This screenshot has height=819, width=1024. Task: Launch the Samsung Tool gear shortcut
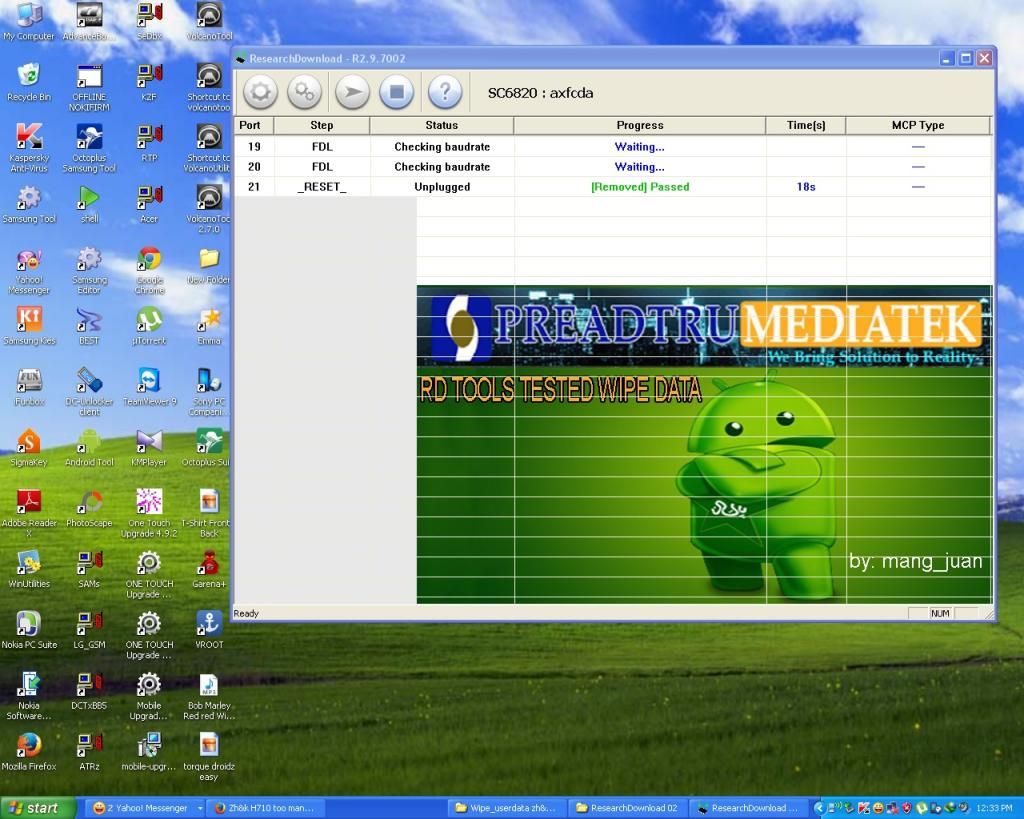tap(29, 204)
